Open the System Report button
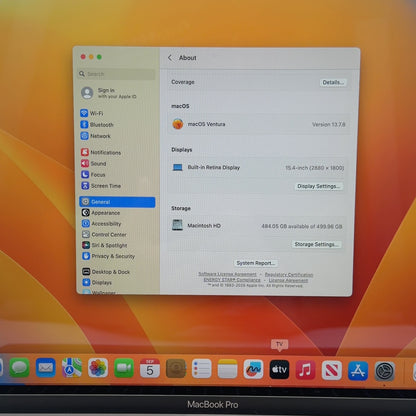 click(x=256, y=263)
